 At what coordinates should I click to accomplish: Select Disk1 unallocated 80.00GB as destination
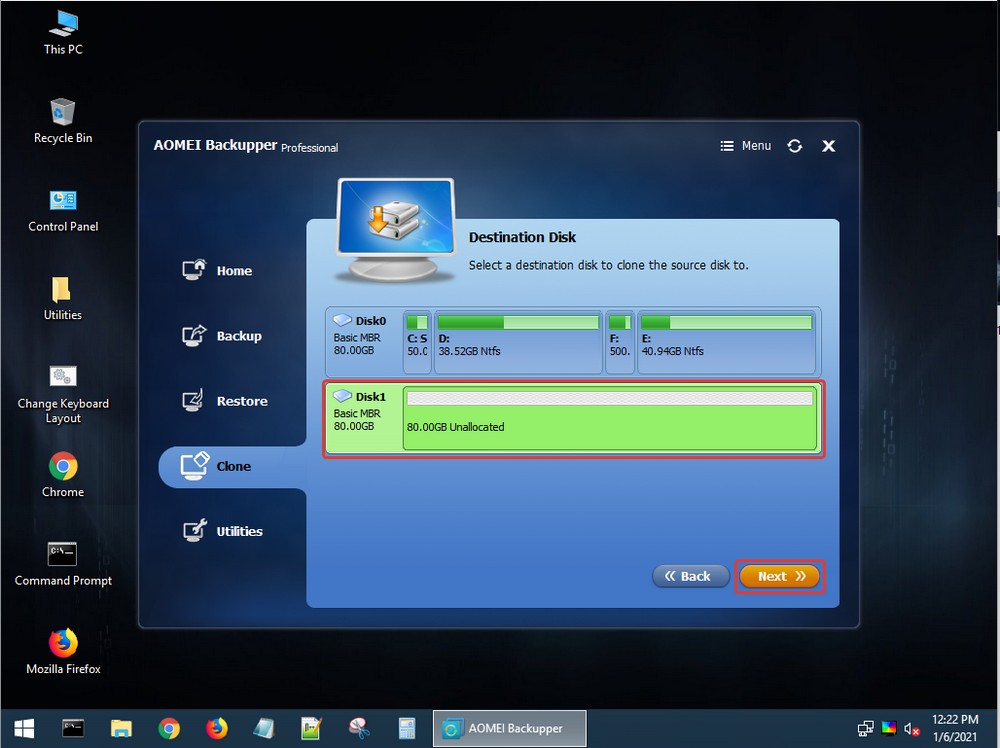608,418
